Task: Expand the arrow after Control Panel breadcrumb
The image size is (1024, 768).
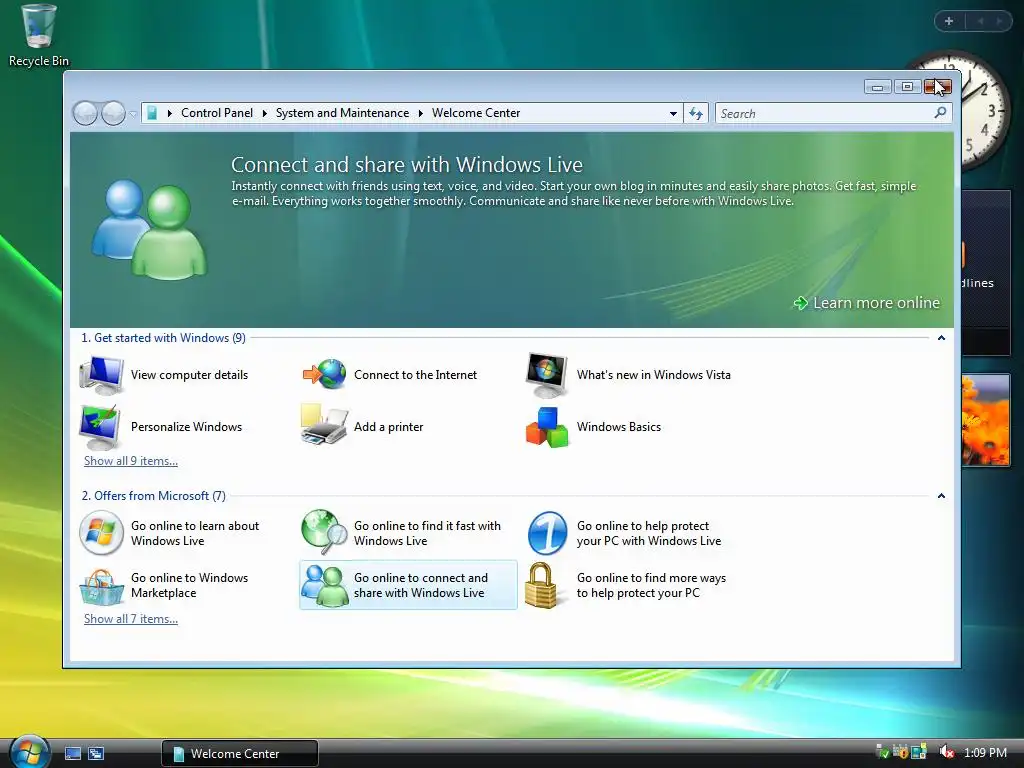Action: (x=264, y=114)
